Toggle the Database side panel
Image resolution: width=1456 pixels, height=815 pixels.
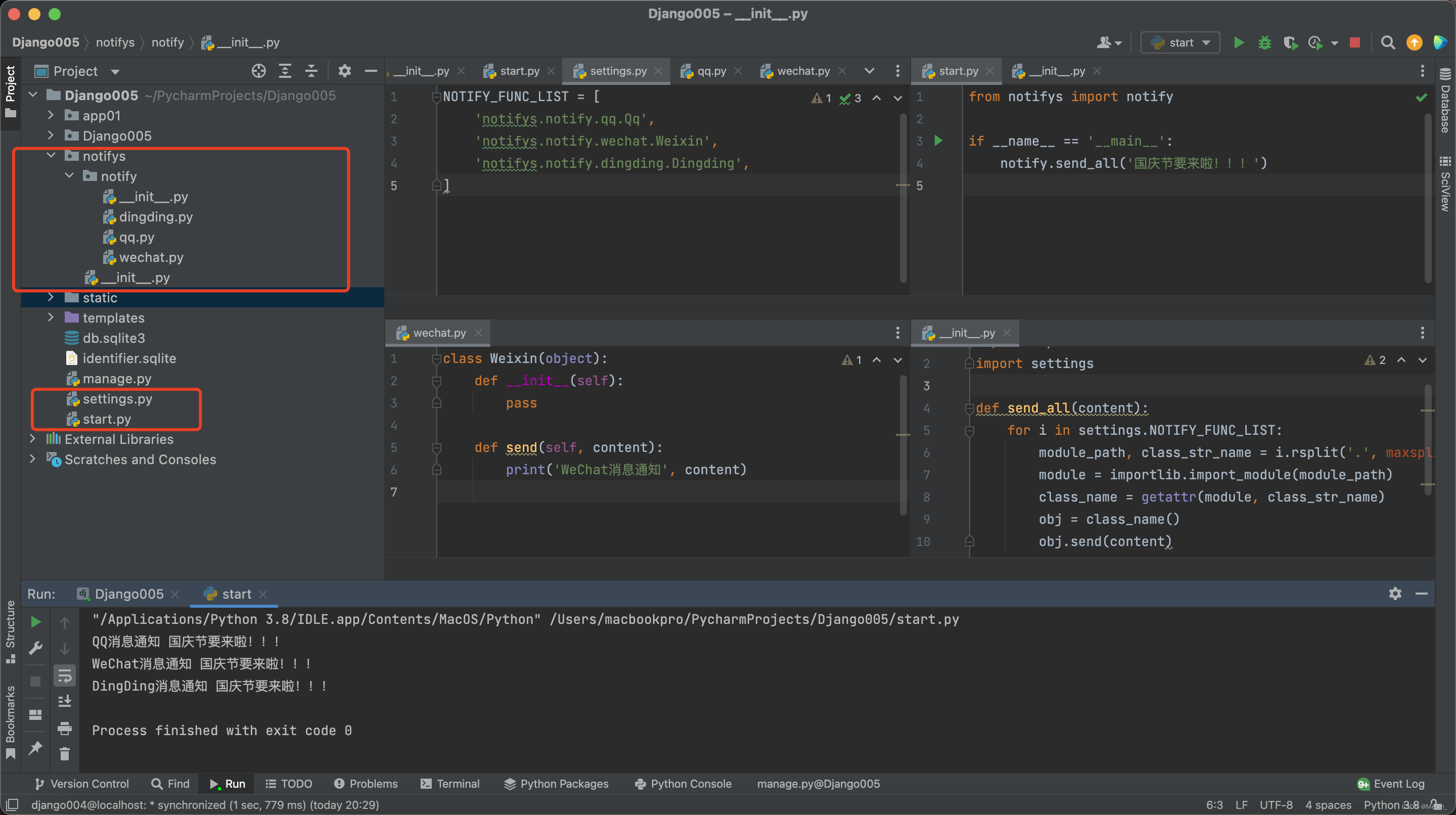click(x=1445, y=101)
